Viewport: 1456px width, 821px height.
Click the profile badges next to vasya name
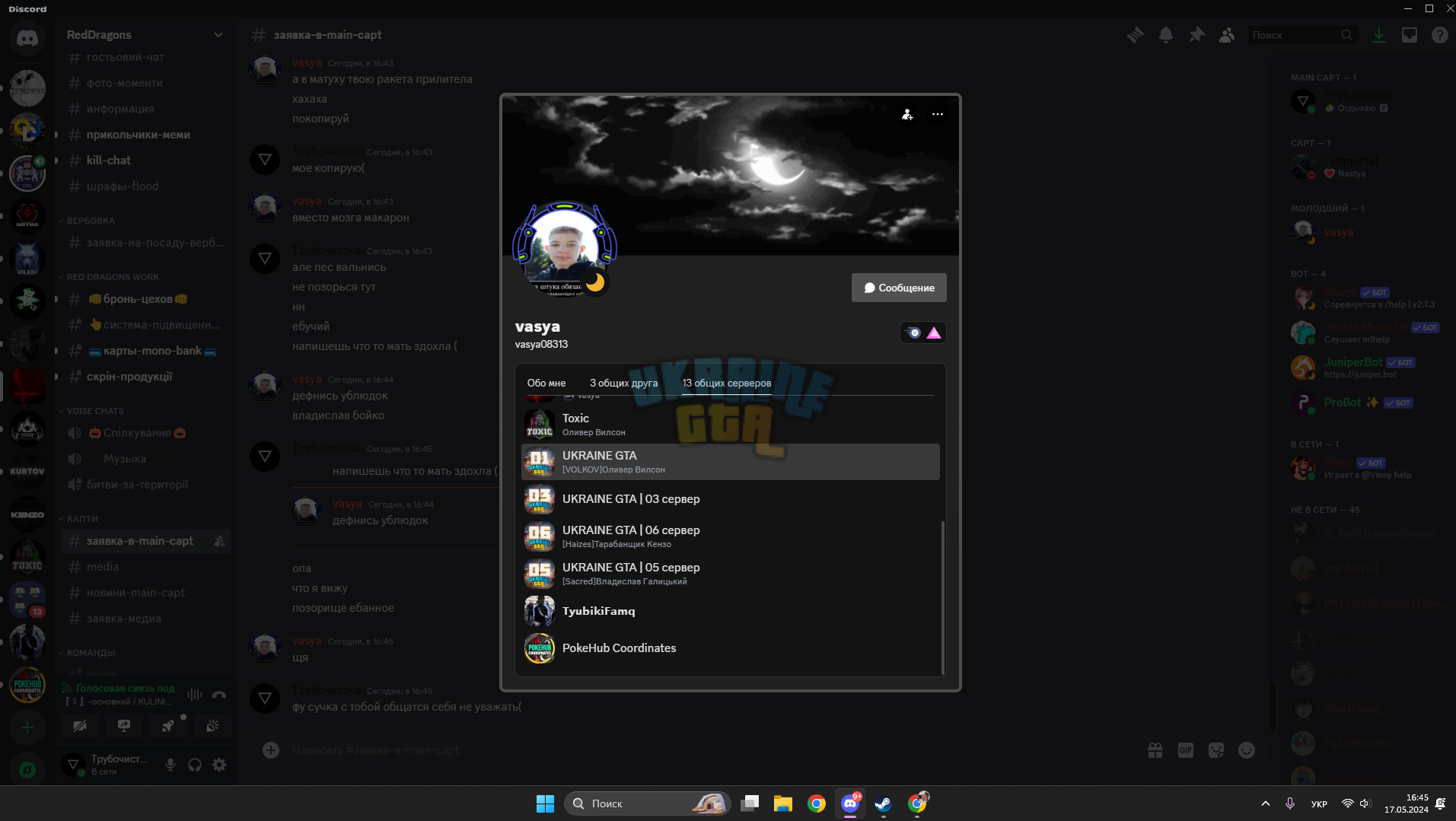(x=922, y=333)
